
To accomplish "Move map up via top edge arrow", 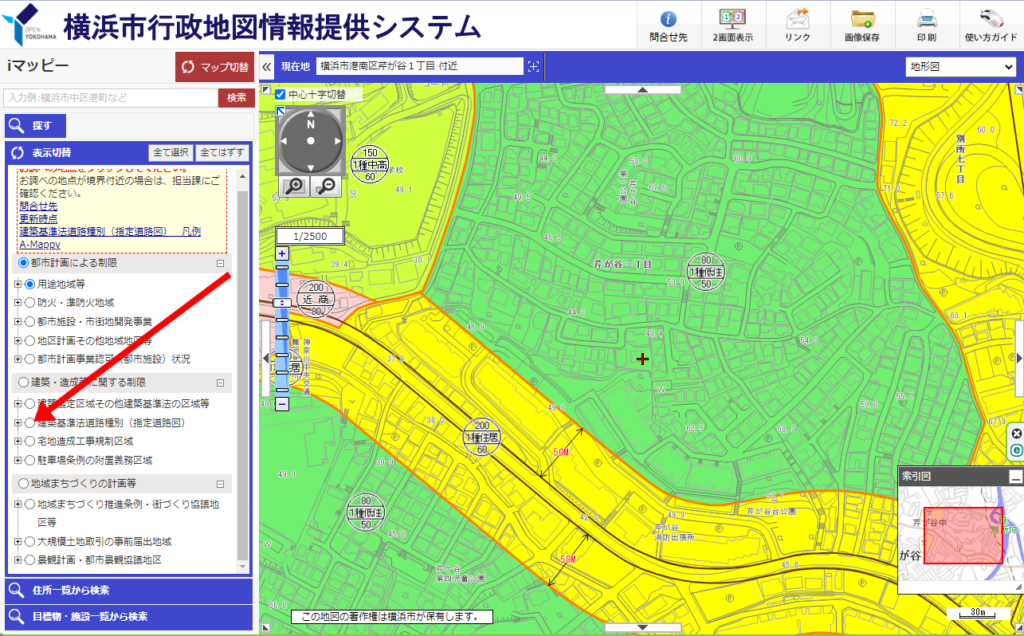I will [x=642, y=89].
